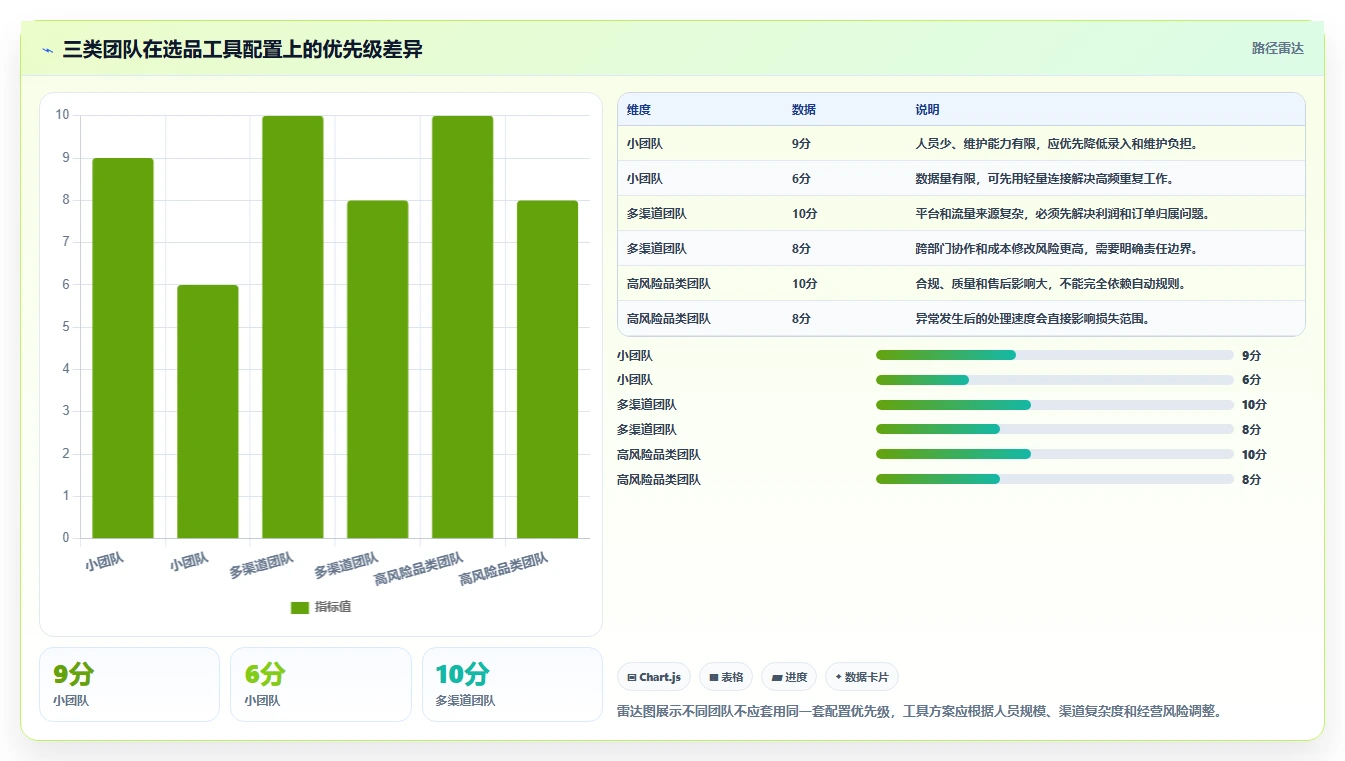This screenshot has width=1345, height=761.
Task: Click the y-axis tick label 0
Action: [66, 538]
